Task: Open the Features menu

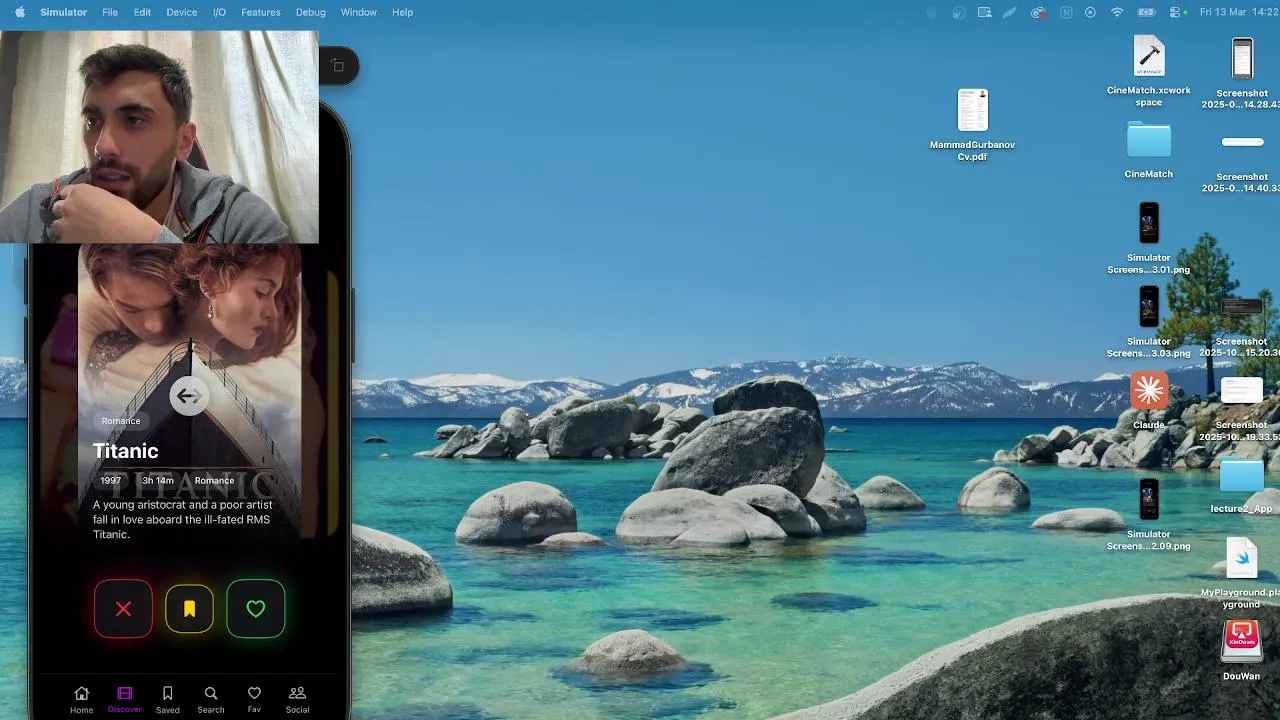Action: [x=260, y=12]
